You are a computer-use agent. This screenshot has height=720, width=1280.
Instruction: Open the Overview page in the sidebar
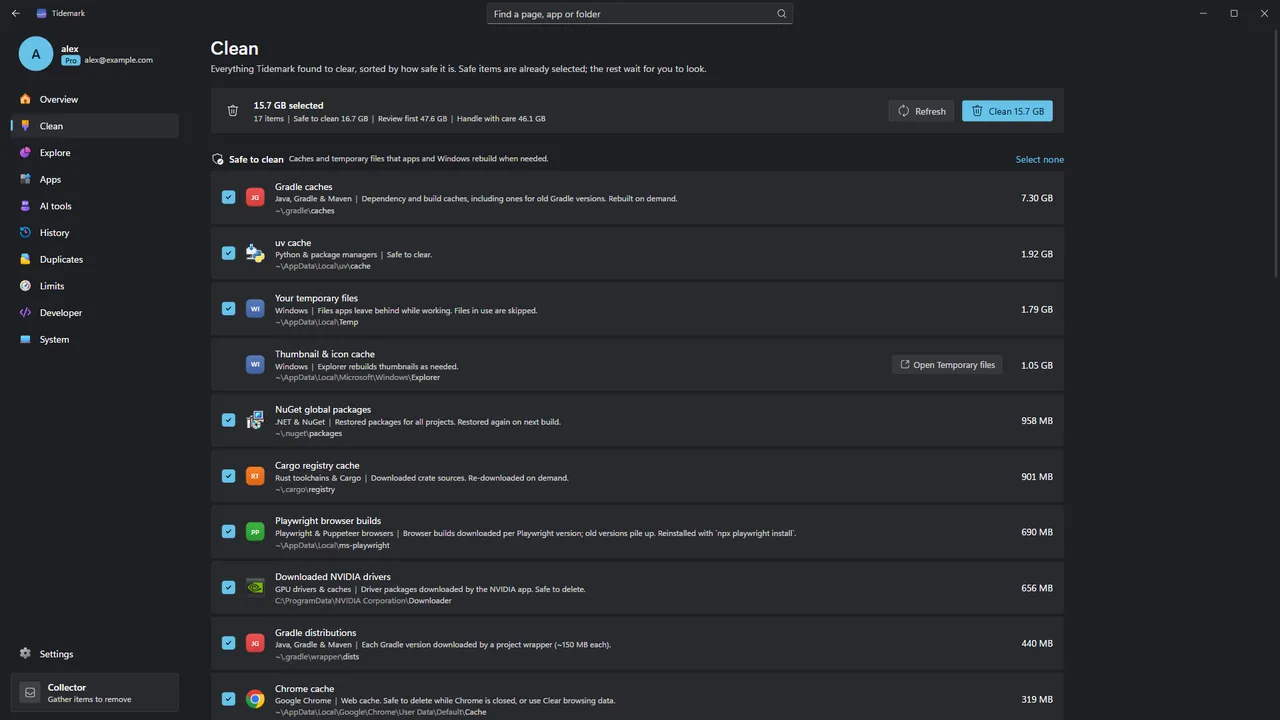tap(95, 99)
